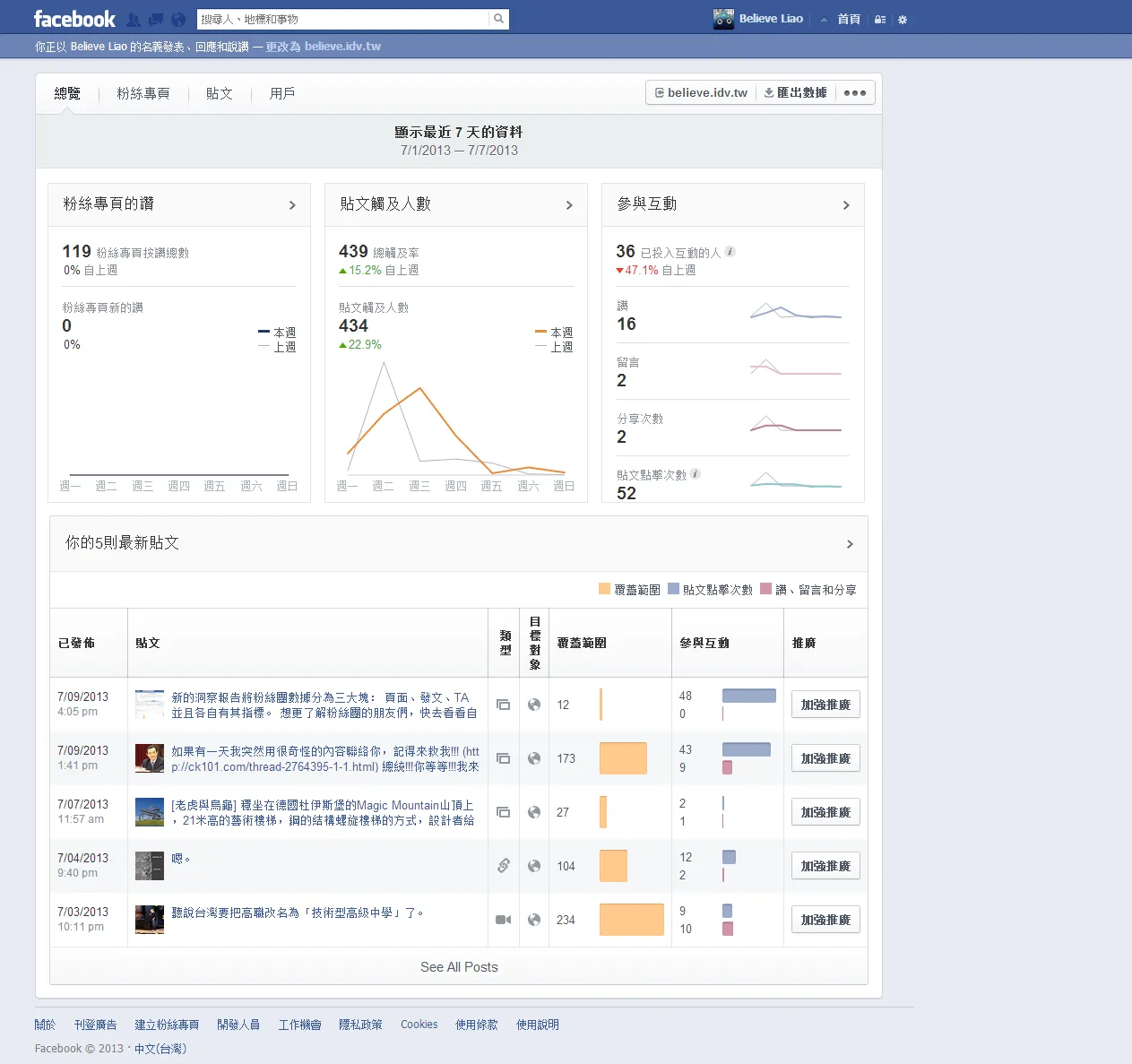
Task: Go to 首頁 in the top bar
Action: [849, 19]
